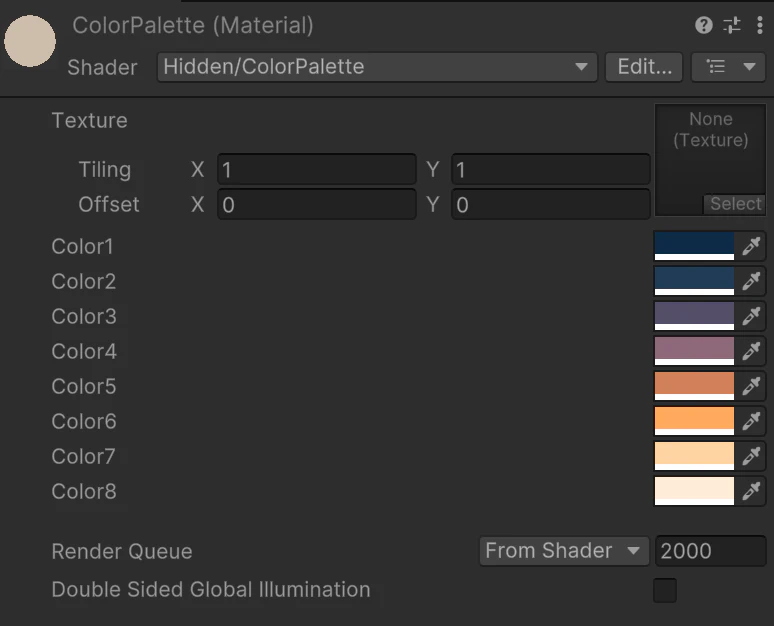Viewport: 774px width, 626px height.
Task: Click the eyedropper icon for Color8
Action: [750, 491]
